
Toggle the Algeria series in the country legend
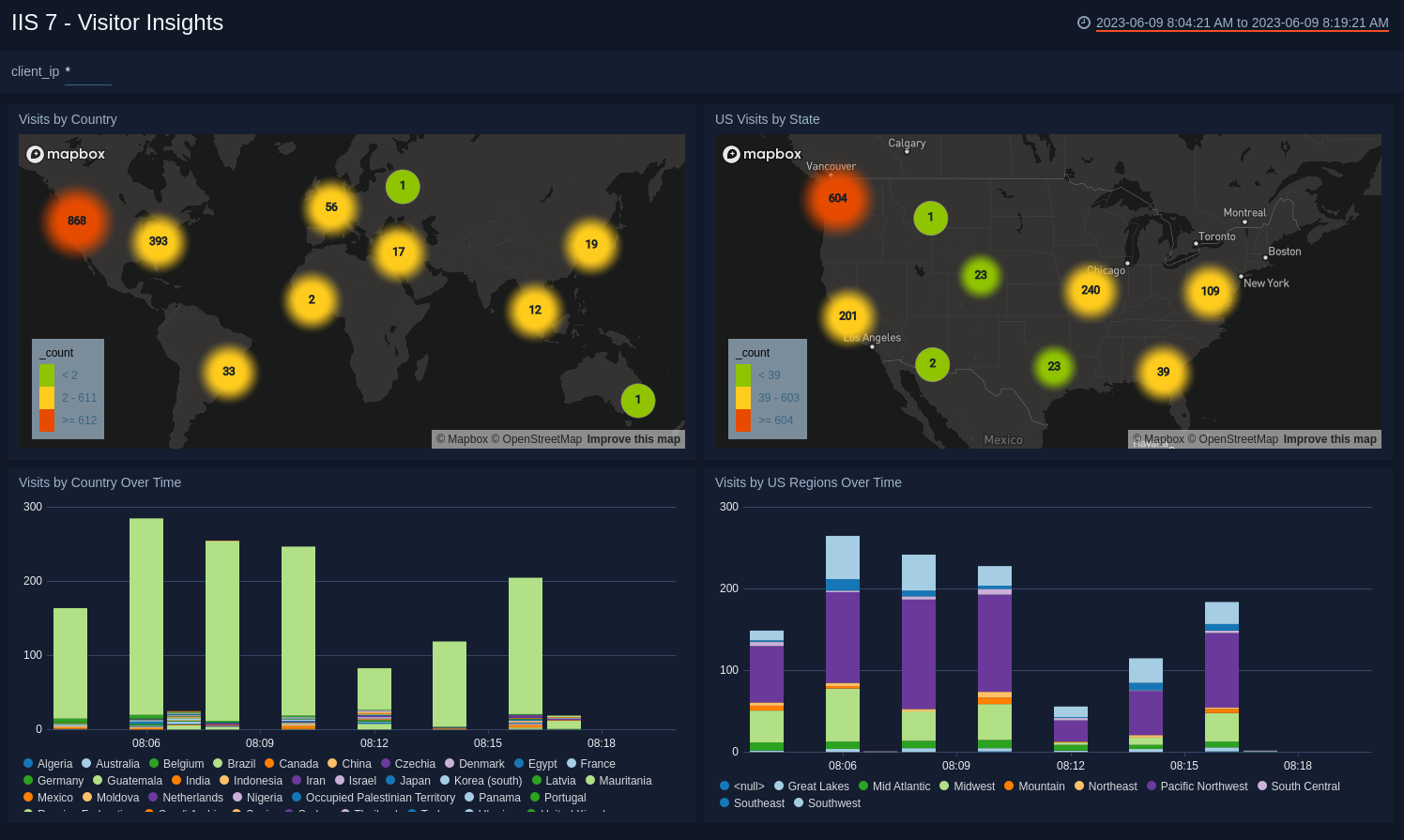pos(53,763)
